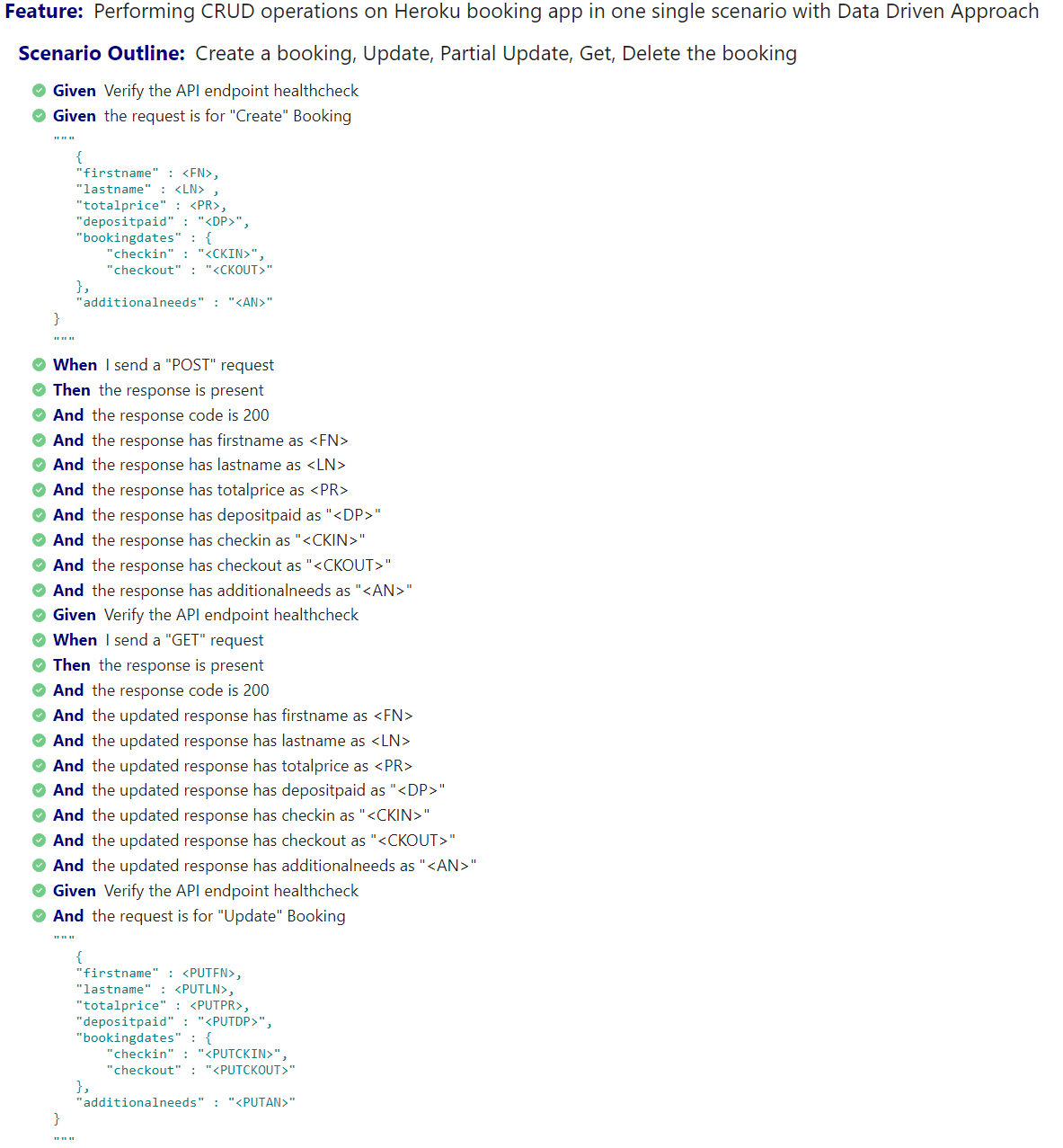The image size is (1063, 1148).
Task: Click the Feature title about Heroku booking app
Action: click(x=566, y=12)
